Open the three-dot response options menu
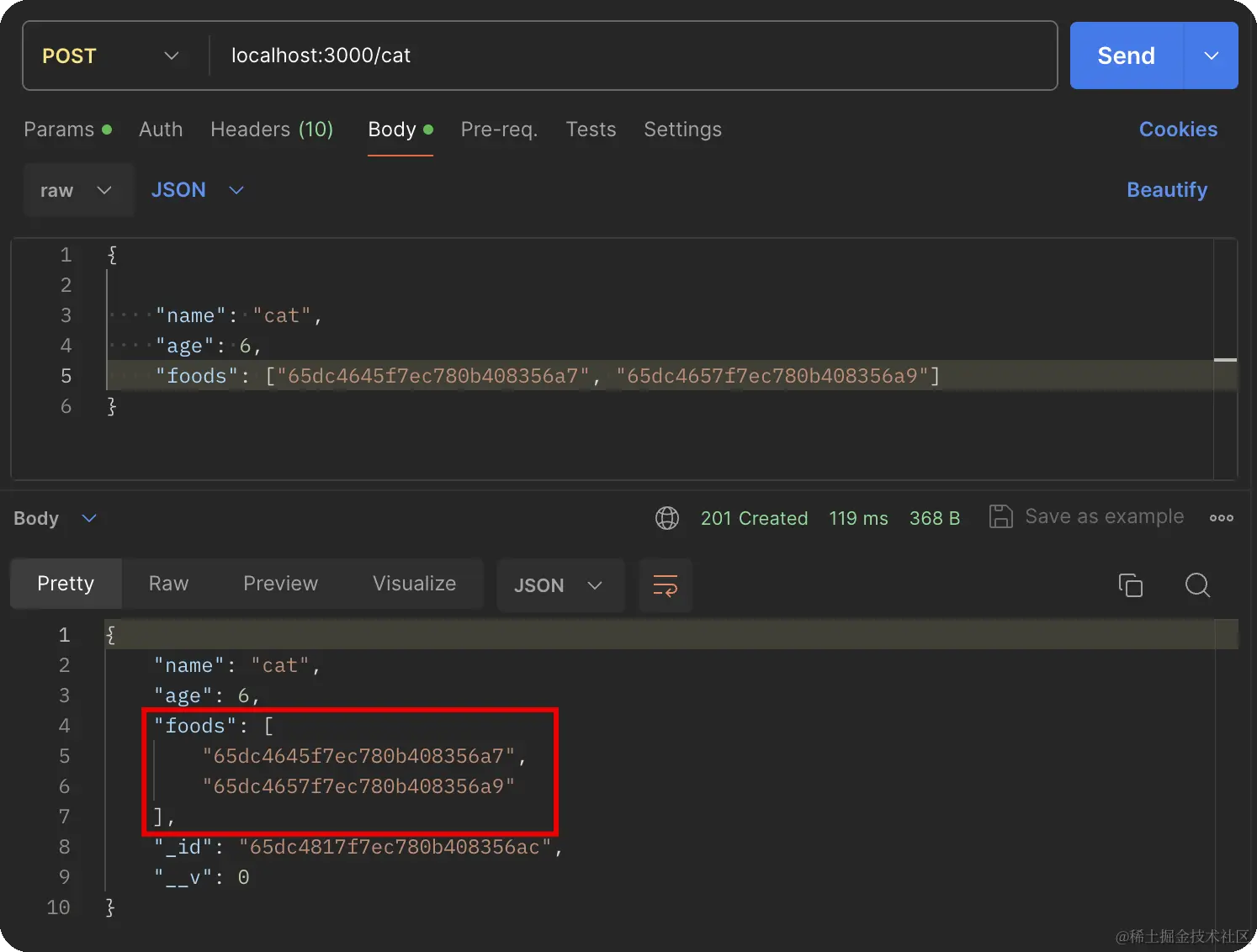 point(1221,518)
